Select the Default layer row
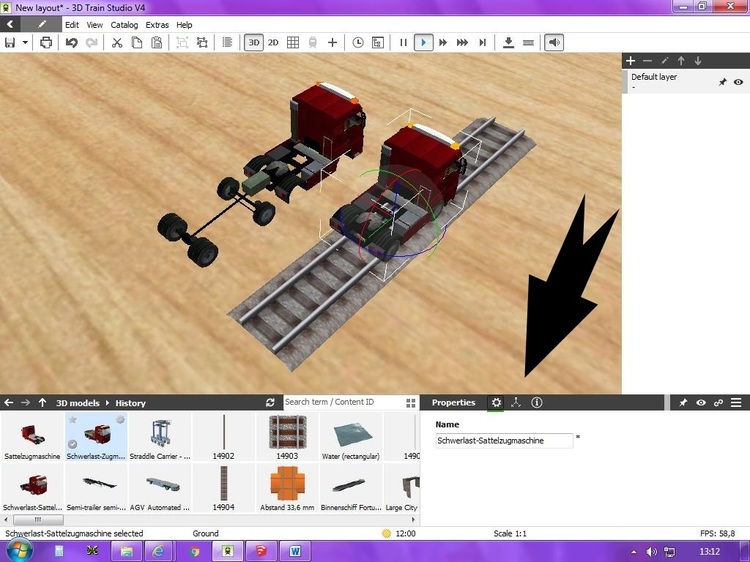 coord(686,82)
